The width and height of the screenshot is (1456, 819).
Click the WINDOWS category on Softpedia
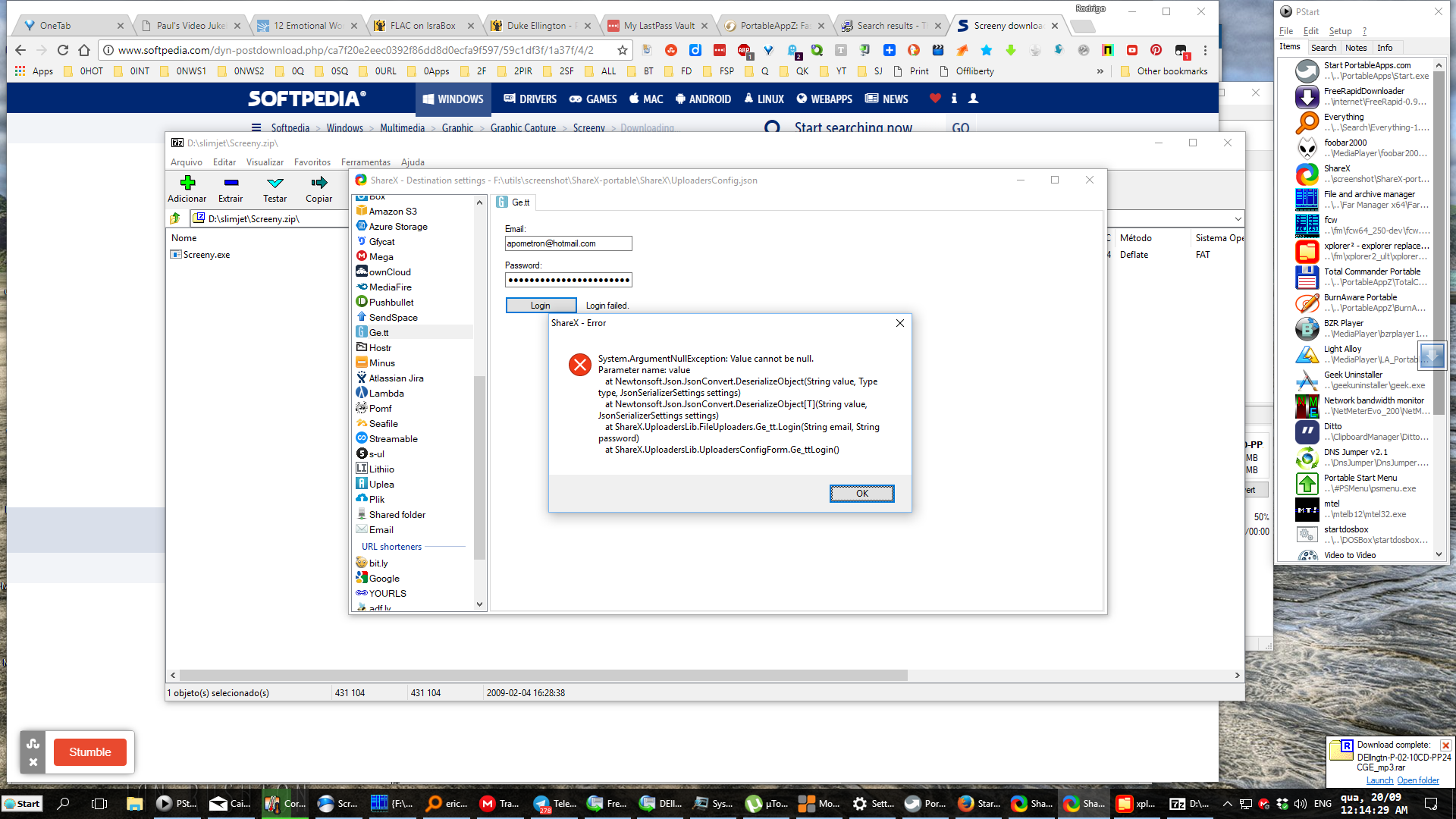click(x=453, y=99)
